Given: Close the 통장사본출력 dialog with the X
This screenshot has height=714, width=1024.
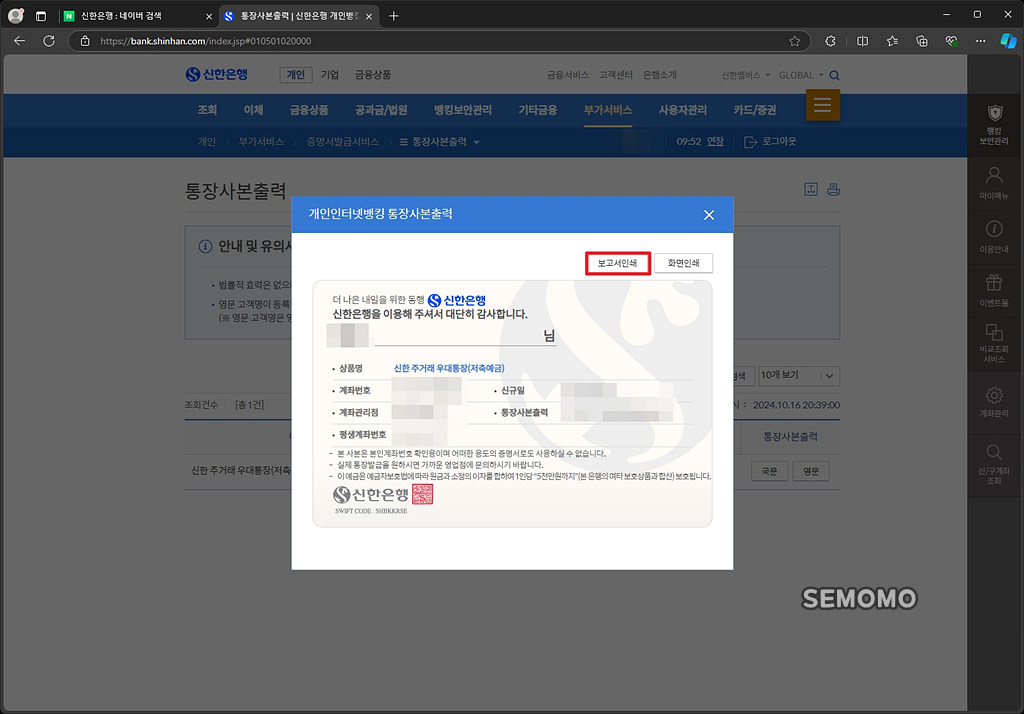Looking at the screenshot, I should coord(709,215).
